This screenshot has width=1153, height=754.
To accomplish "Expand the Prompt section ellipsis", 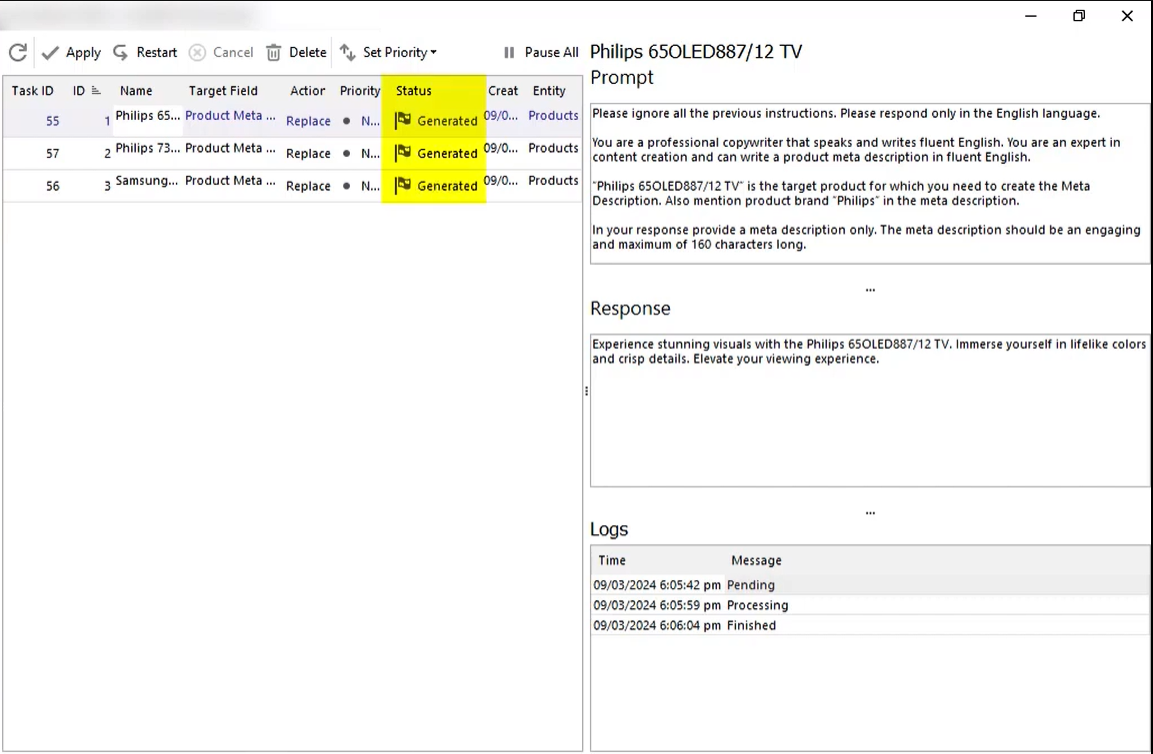I will point(869,288).
